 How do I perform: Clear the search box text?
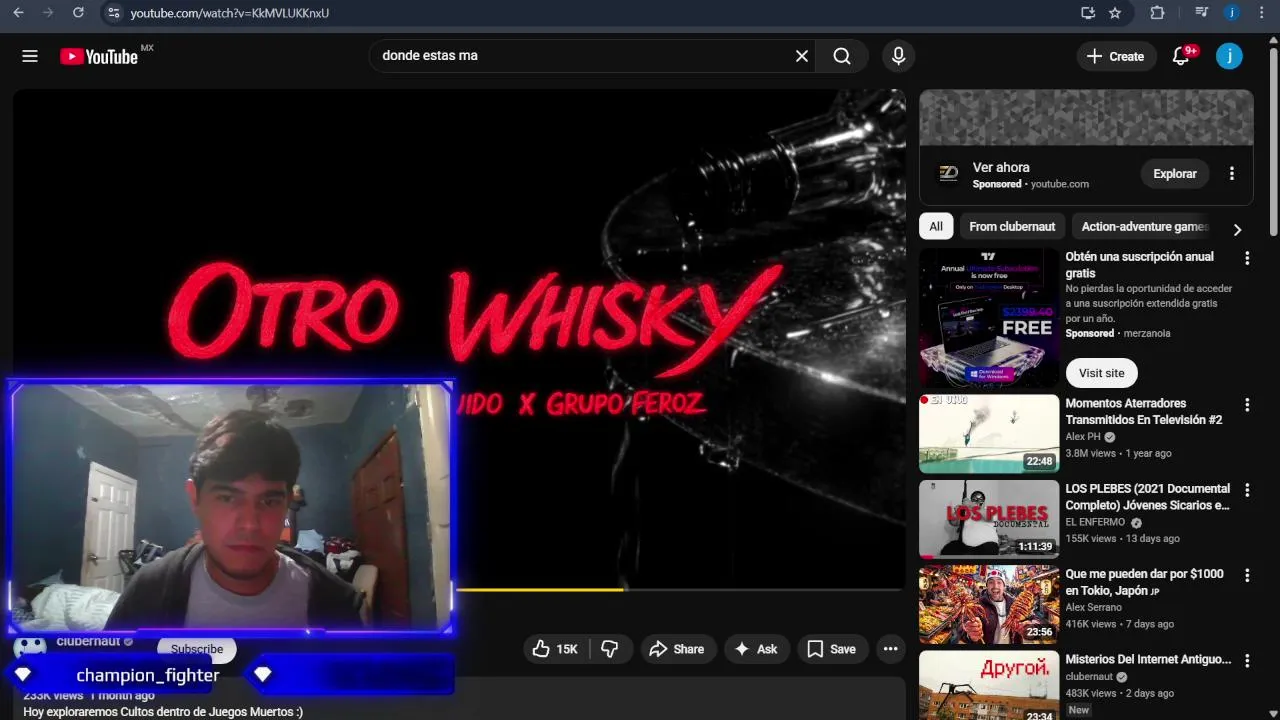click(801, 56)
